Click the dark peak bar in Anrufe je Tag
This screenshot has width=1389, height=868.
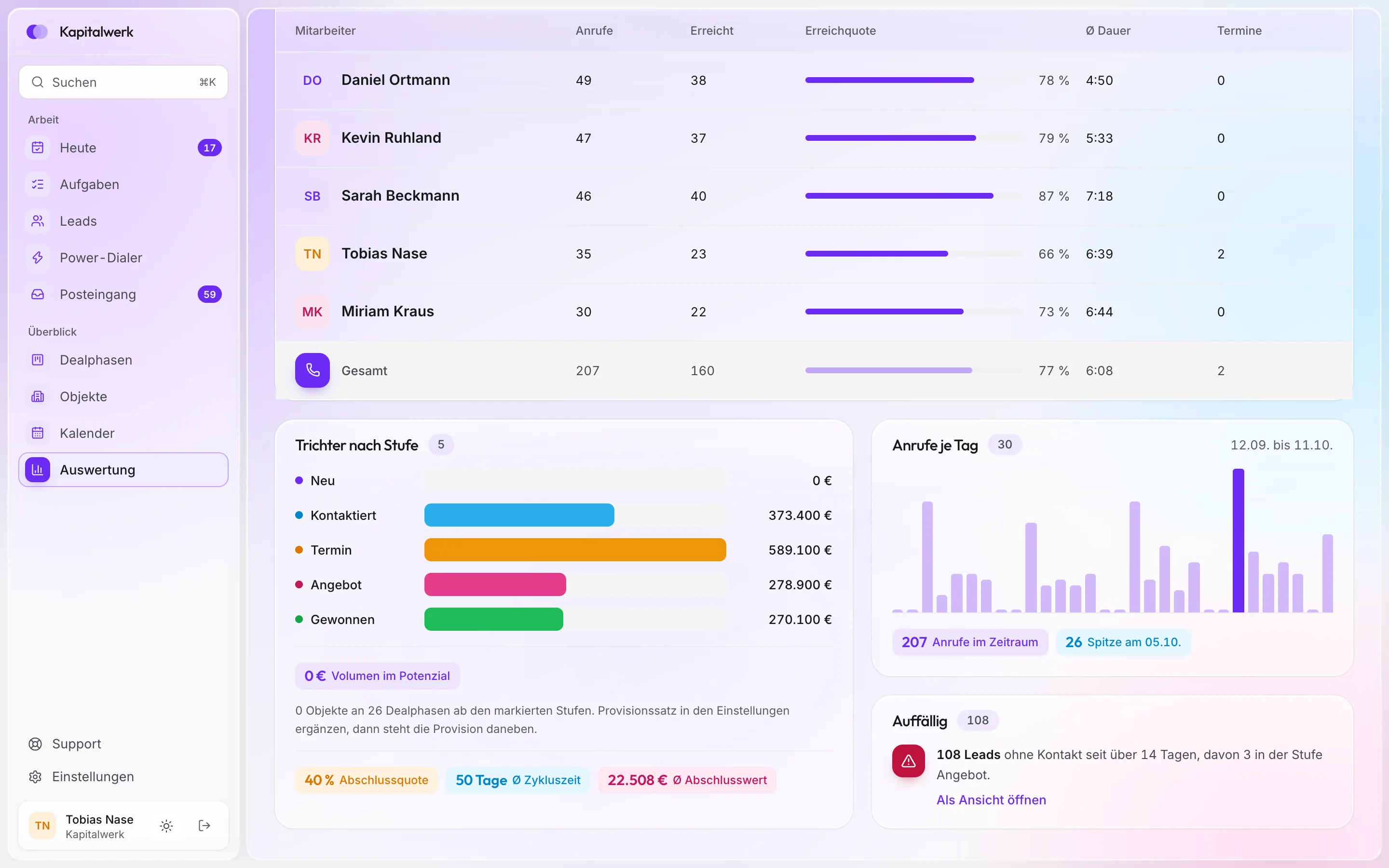coord(1239,541)
